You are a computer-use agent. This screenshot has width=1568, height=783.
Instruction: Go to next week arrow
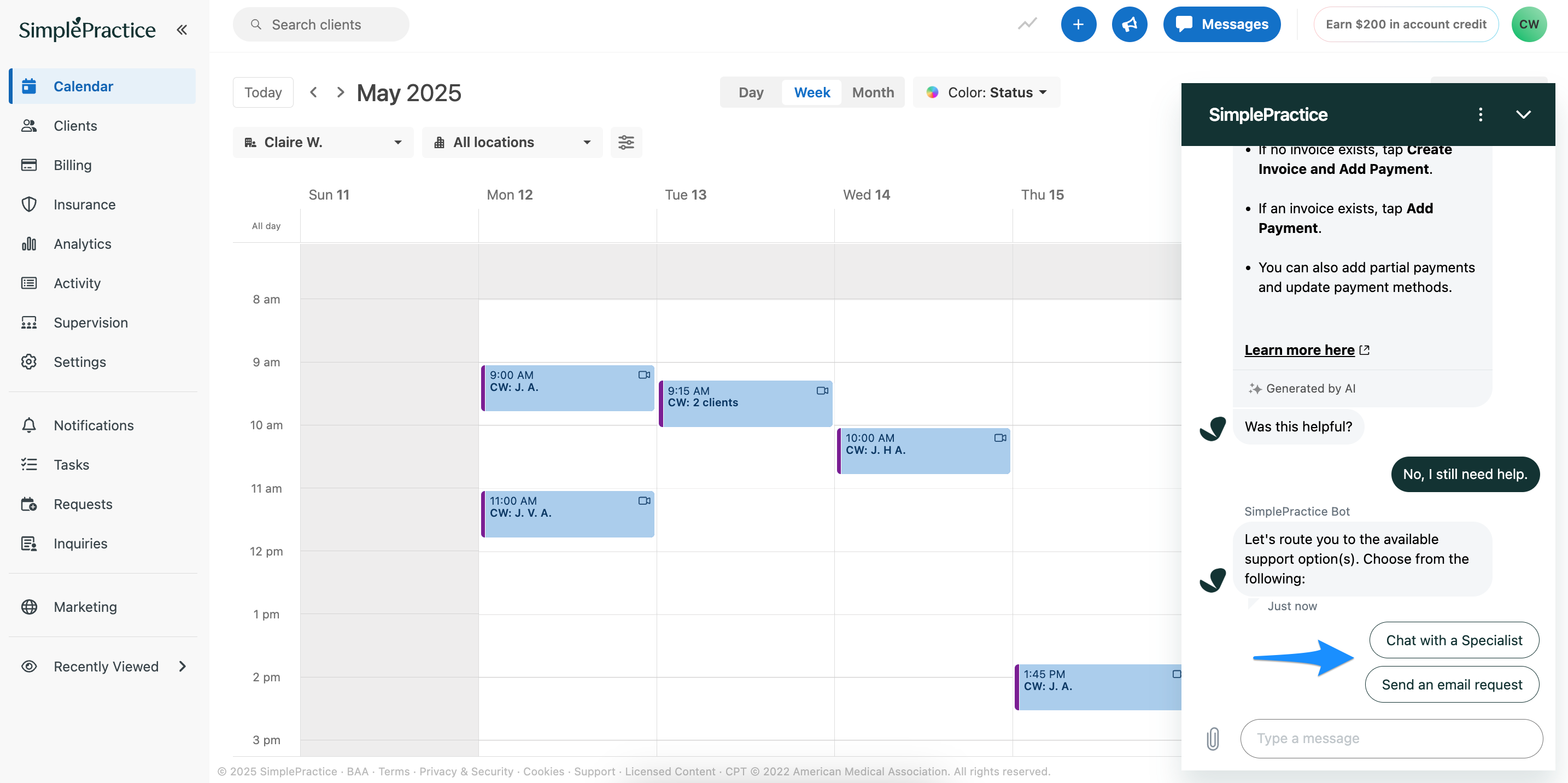340,92
